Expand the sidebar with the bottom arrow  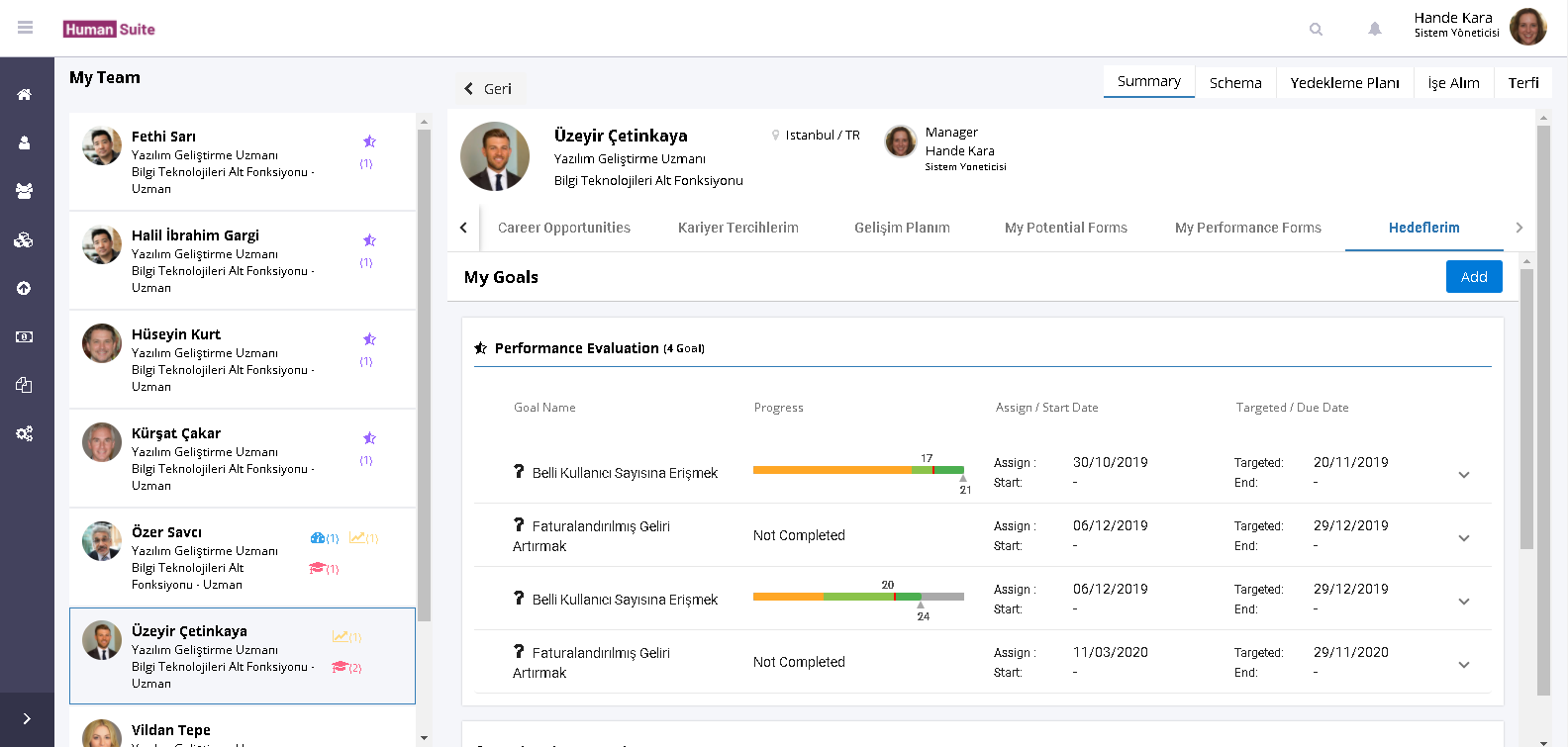(x=27, y=719)
